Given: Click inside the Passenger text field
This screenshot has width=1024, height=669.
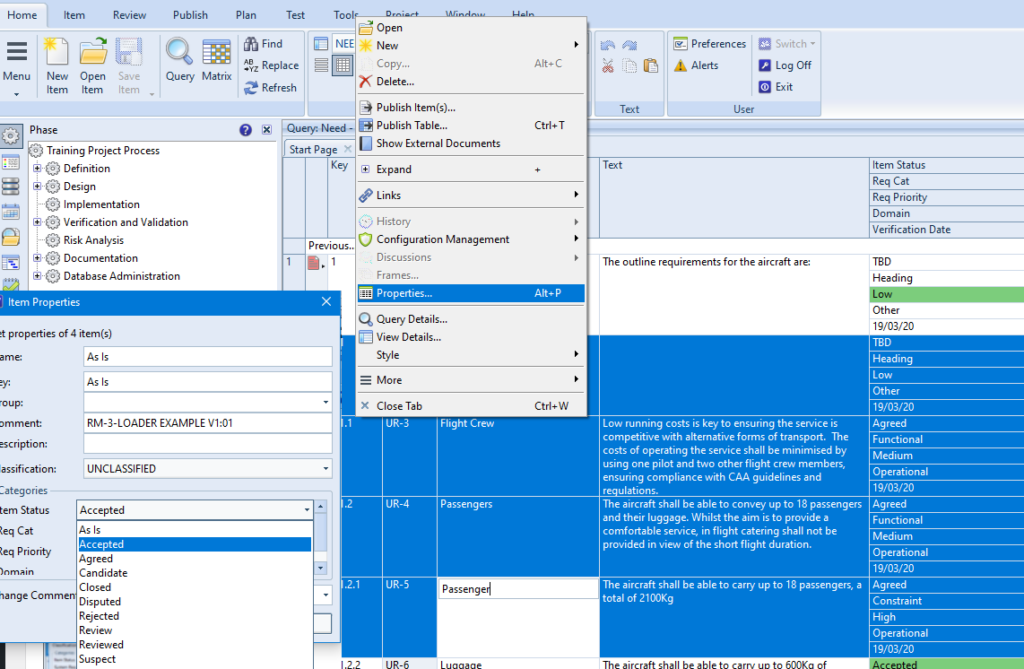Looking at the screenshot, I should click(517, 588).
